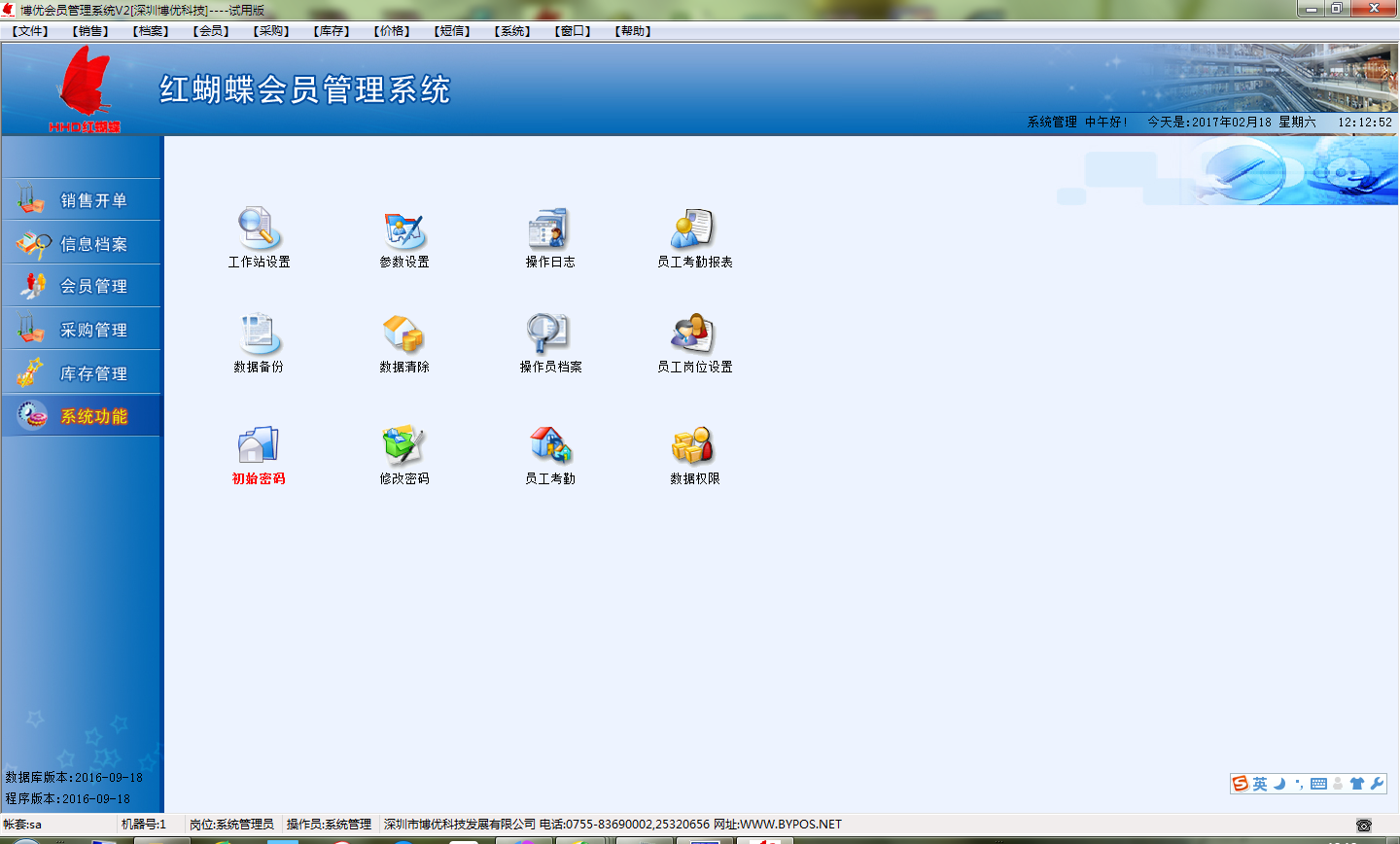The height and width of the screenshot is (844, 1400).
Task: Open the soft keyboard from IME bar
Action: (1318, 784)
